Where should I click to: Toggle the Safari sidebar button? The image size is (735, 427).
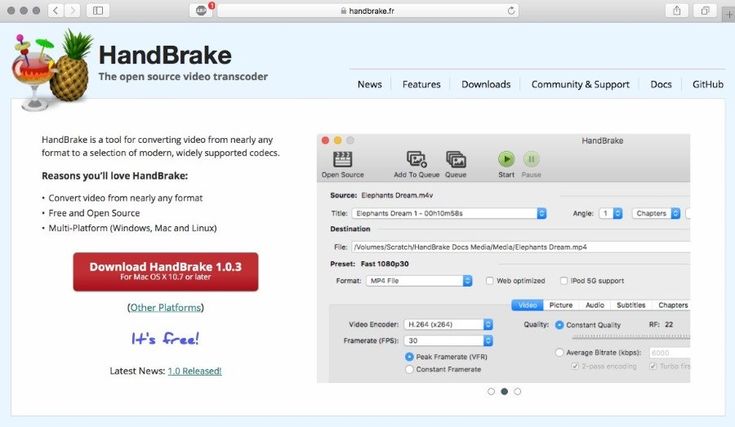98,10
